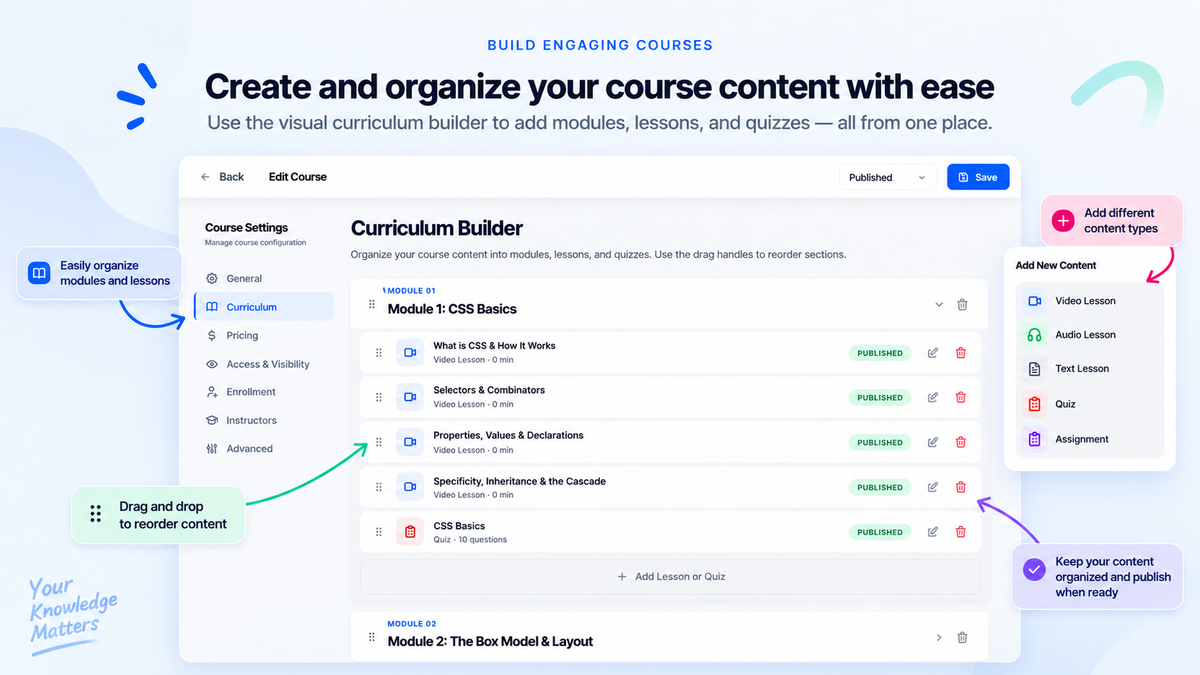
Task: Delete What is CSS & How It Works
Action: [961, 353]
